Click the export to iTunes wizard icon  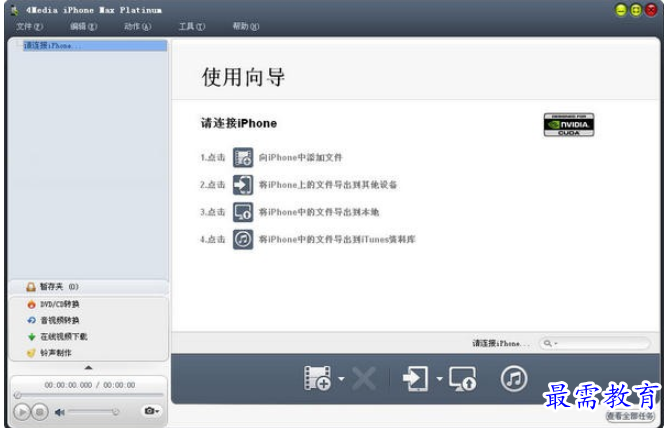click(243, 239)
